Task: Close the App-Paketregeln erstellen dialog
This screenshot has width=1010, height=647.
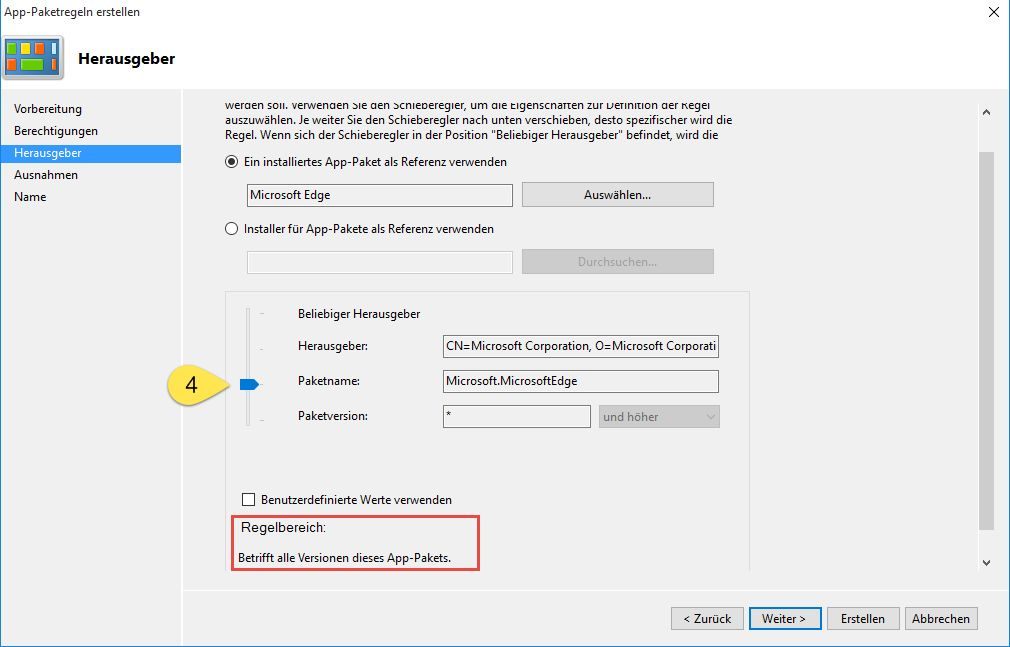Action: 993,12
